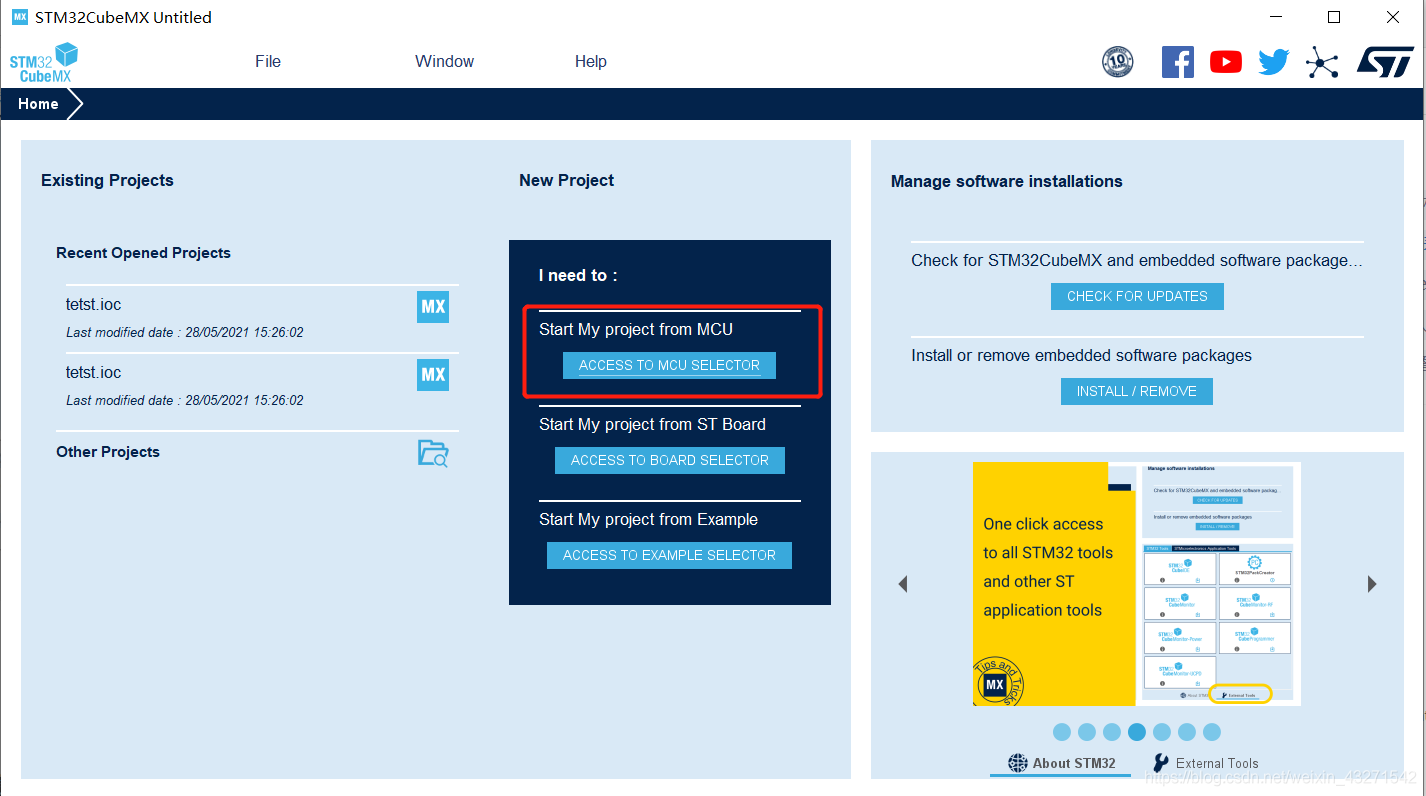1426x796 pixels.
Task: Click "Start My project from ST Board" text
Action: click(x=652, y=424)
